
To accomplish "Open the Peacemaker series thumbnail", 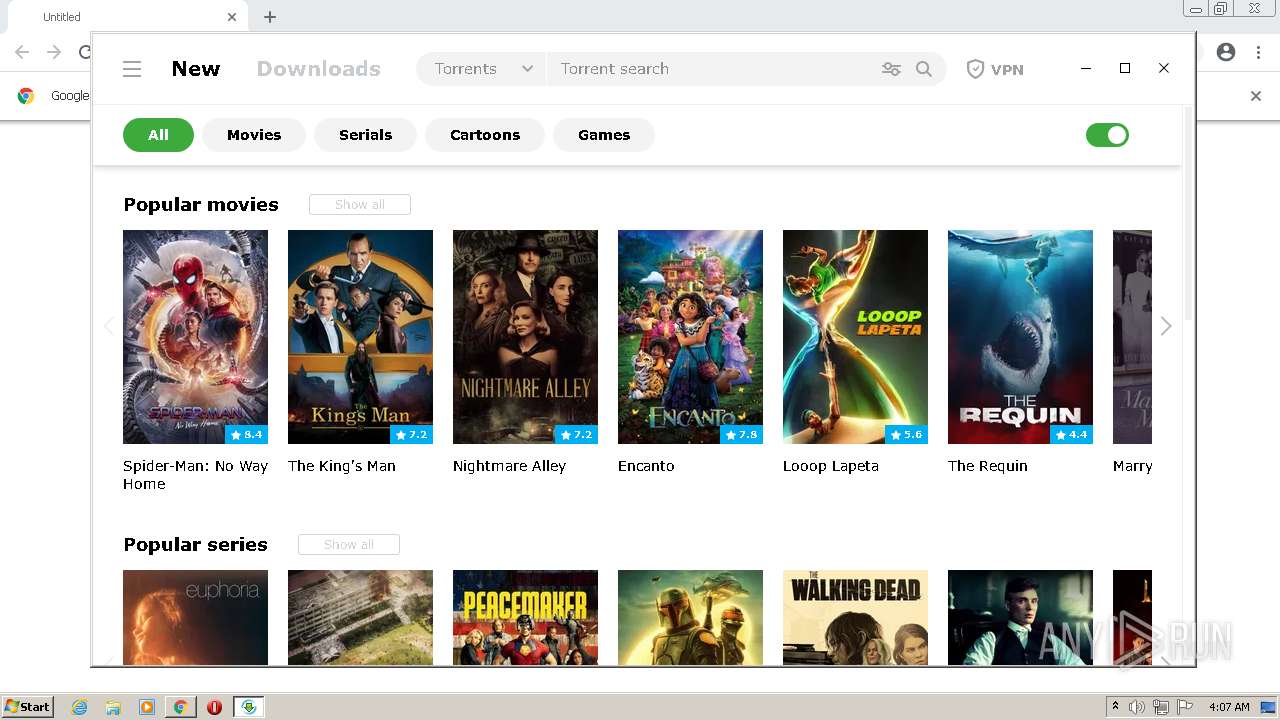I will [525, 617].
